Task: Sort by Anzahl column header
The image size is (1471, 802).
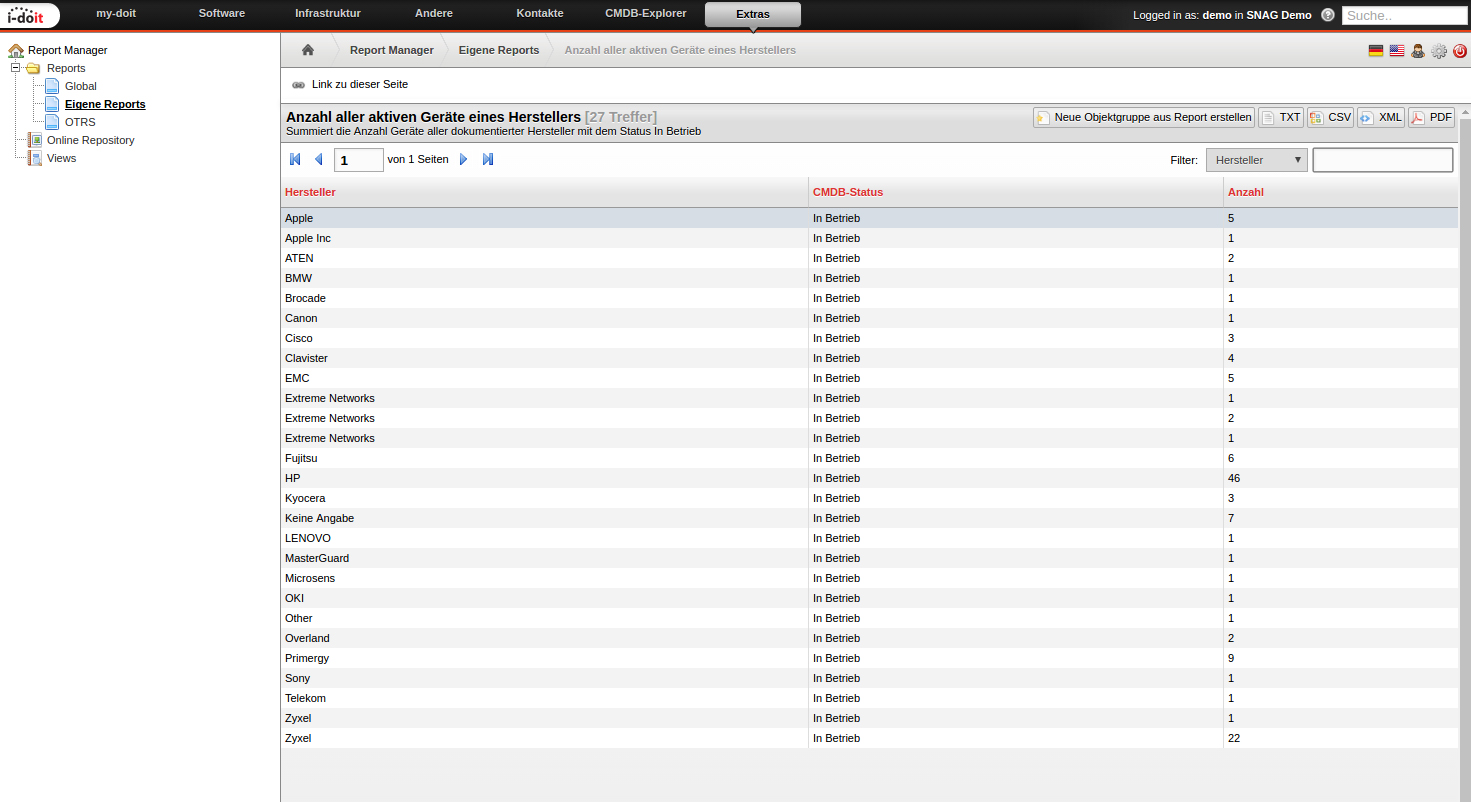Action: (1246, 192)
